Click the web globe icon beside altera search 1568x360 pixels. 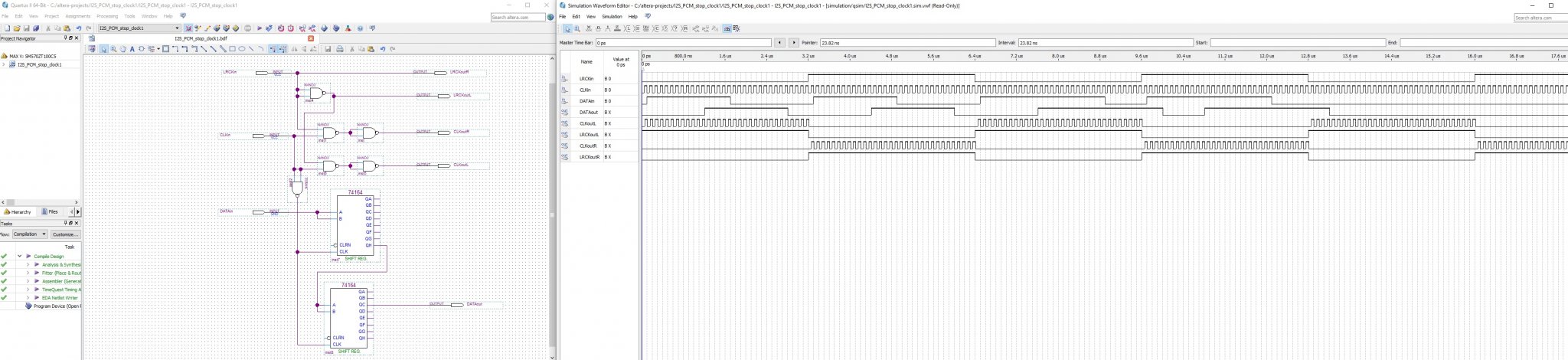click(x=550, y=16)
